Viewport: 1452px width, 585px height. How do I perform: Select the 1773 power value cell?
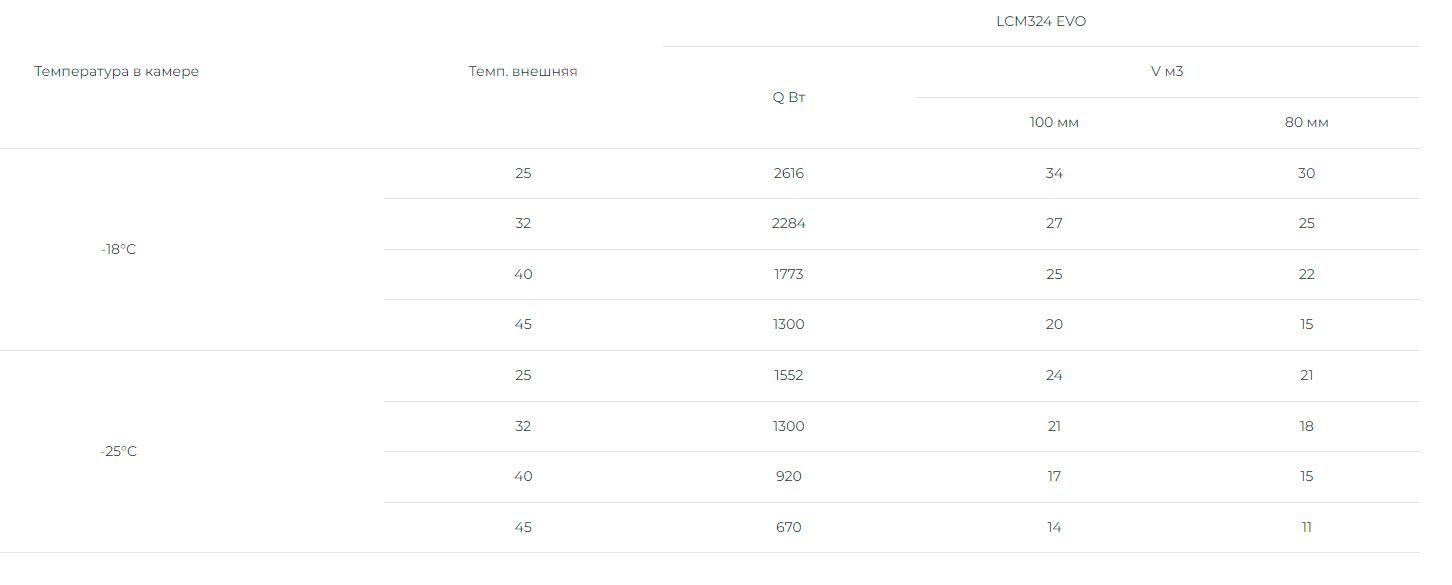point(789,275)
